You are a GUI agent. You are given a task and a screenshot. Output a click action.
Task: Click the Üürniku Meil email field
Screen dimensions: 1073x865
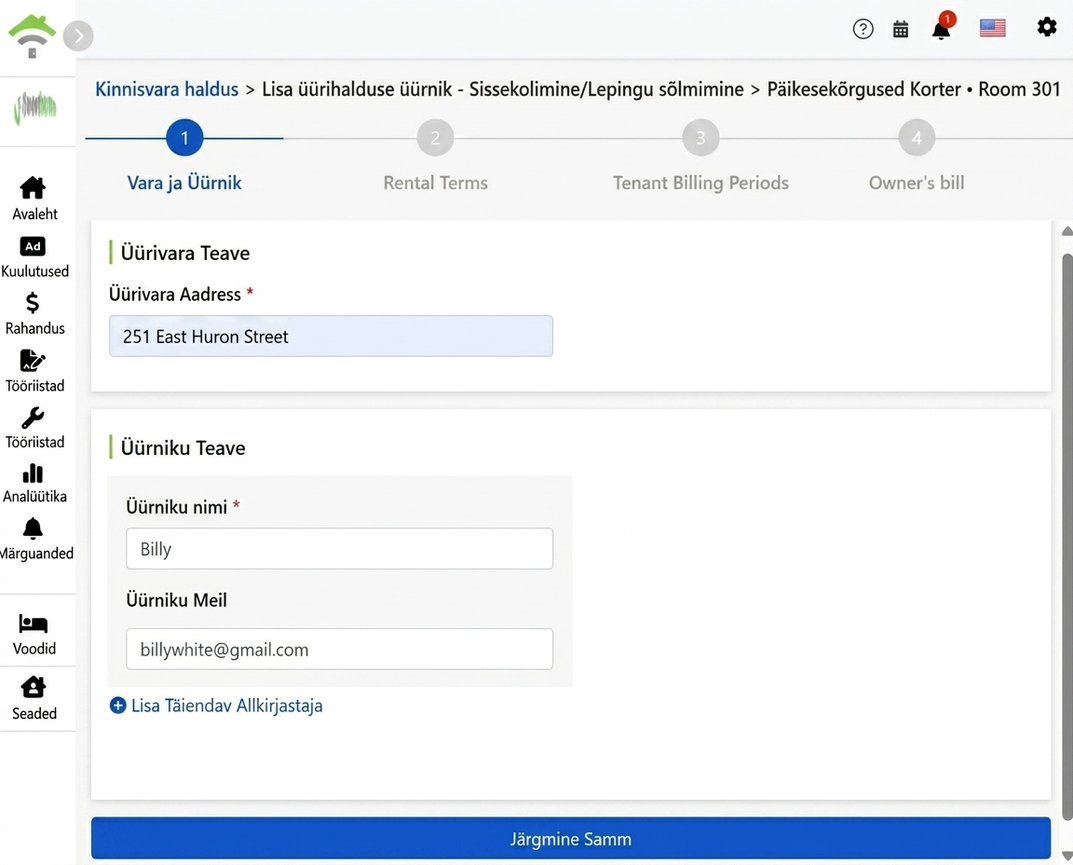tap(339, 649)
